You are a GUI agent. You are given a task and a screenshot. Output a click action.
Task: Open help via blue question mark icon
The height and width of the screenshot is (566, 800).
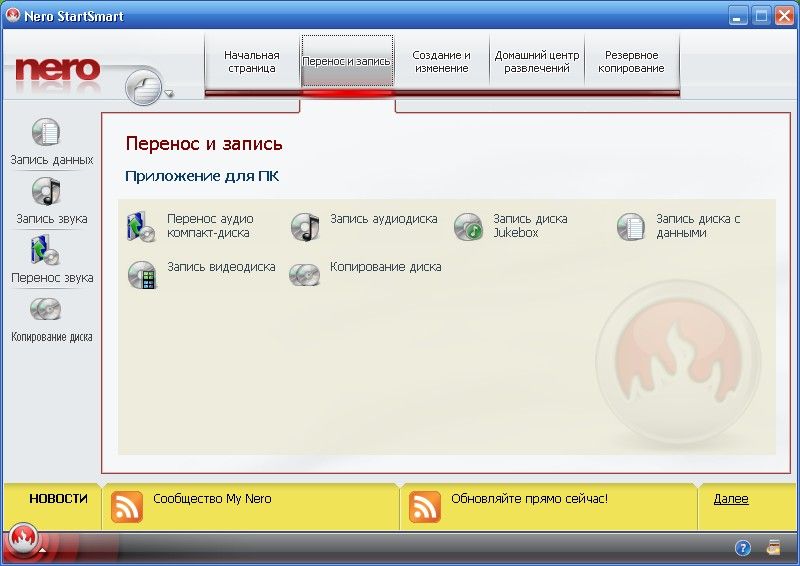coord(743,548)
